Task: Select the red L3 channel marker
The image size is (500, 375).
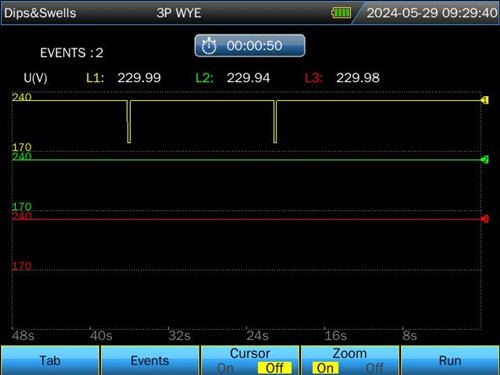Action: pyautogui.click(x=485, y=219)
